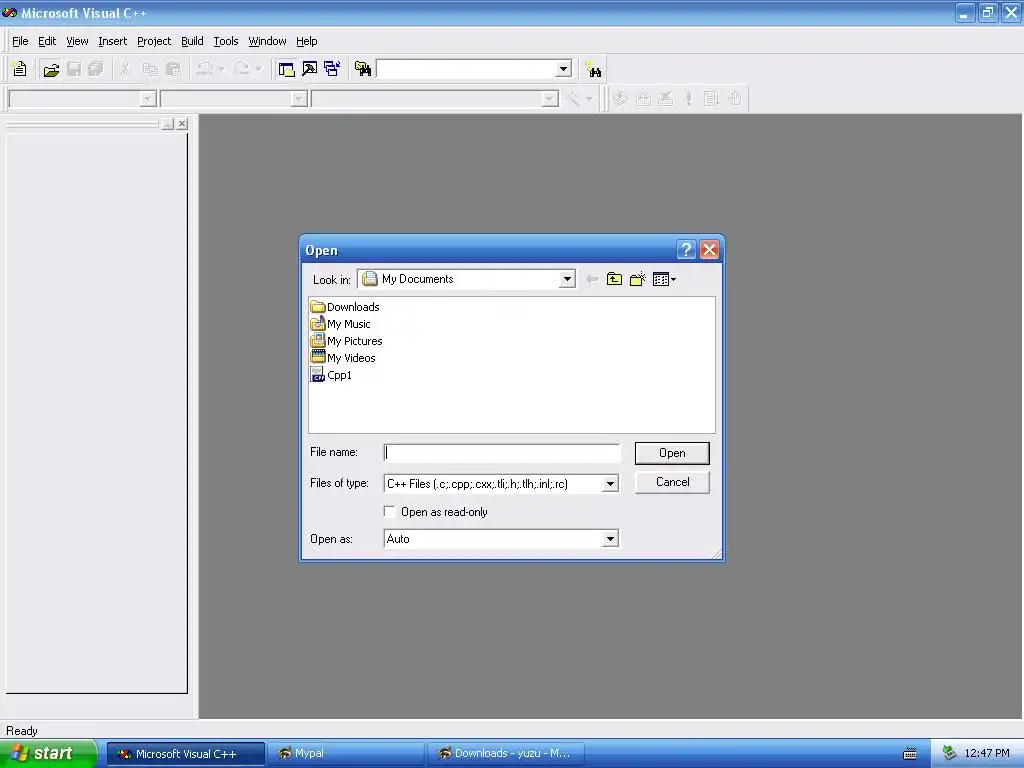
Task: Open the Insert menu
Action: coord(112,41)
